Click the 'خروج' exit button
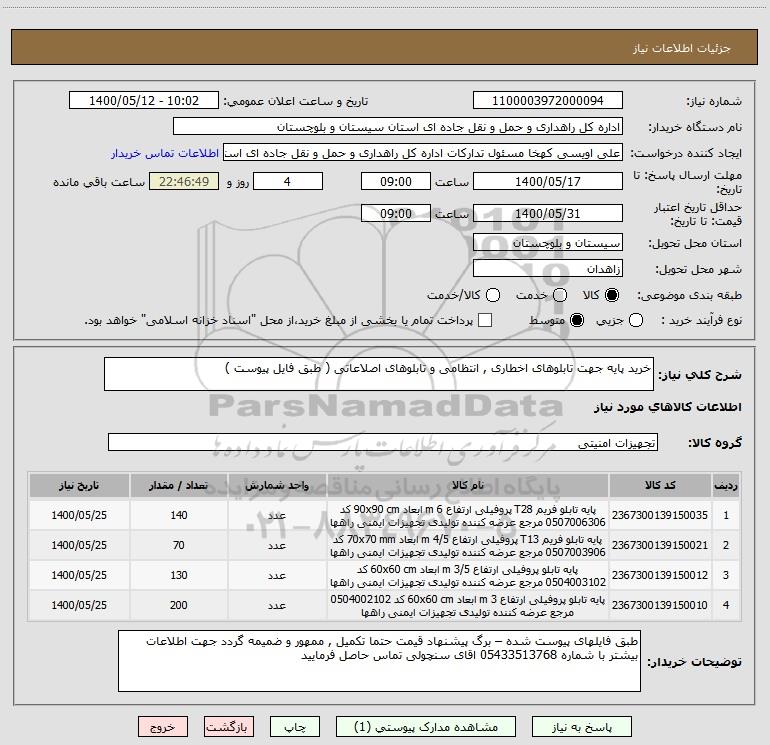This screenshot has height=745, width=770. coord(163,727)
